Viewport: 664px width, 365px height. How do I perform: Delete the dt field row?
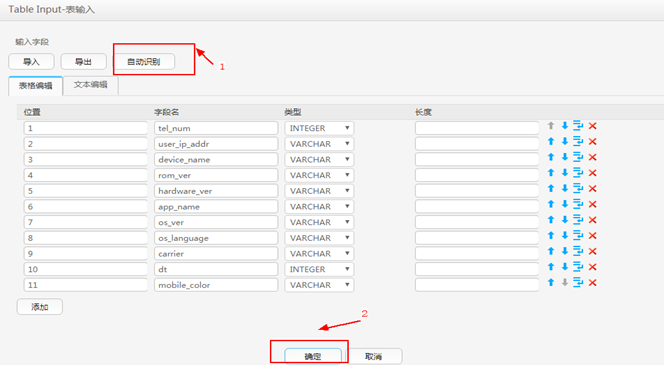click(592, 267)
